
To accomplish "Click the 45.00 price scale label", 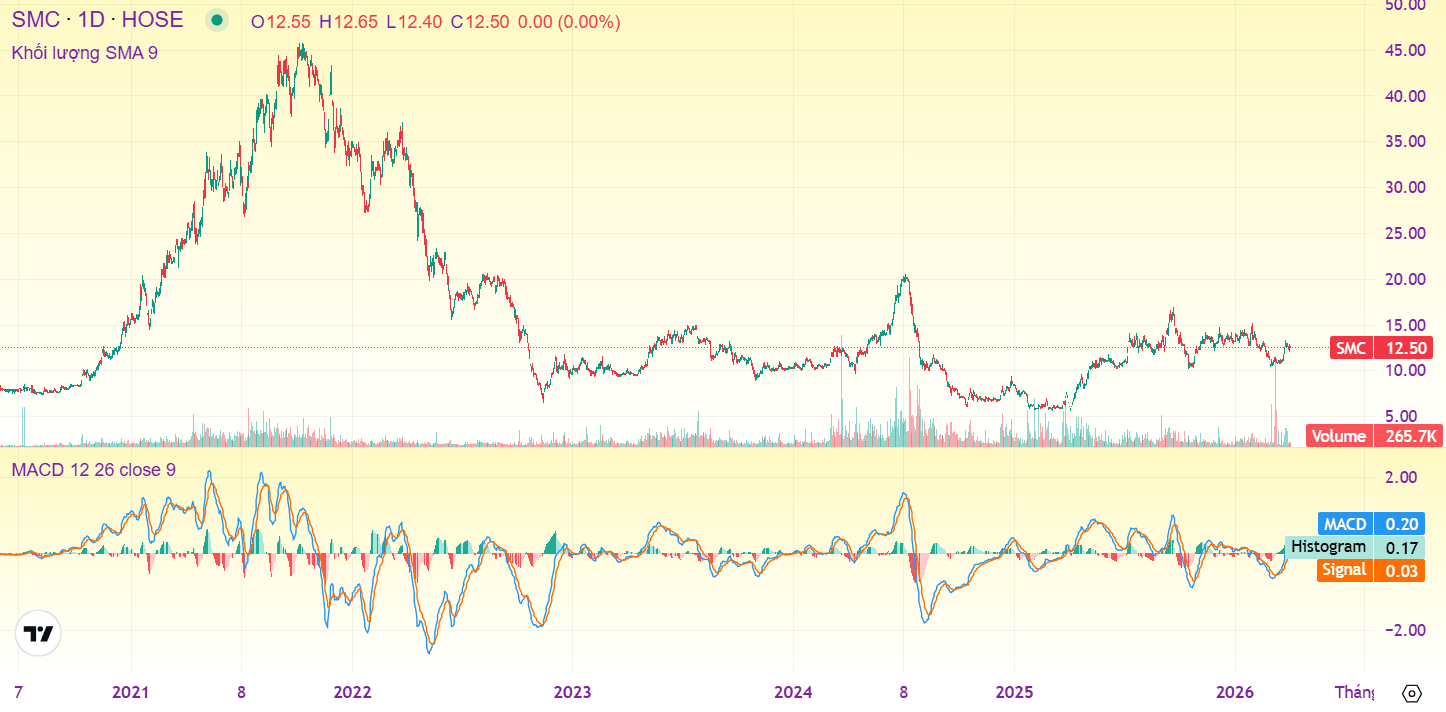I will pyautogui.click(x=1404, y=50).
